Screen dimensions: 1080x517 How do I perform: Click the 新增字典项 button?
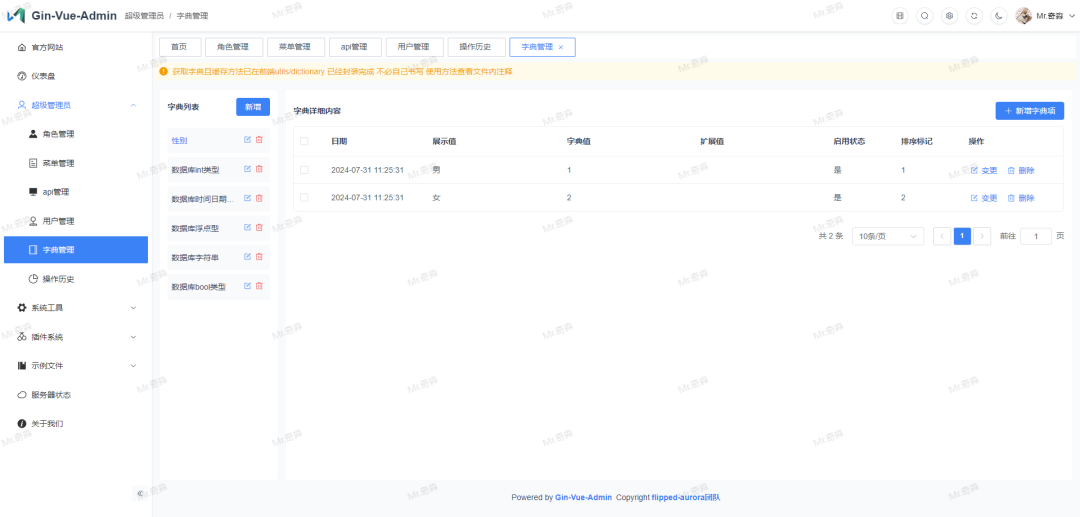(x=1029, y=111)
